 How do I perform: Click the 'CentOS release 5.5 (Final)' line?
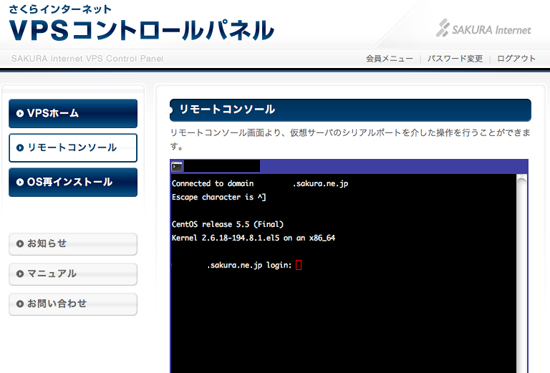point(228,224)
